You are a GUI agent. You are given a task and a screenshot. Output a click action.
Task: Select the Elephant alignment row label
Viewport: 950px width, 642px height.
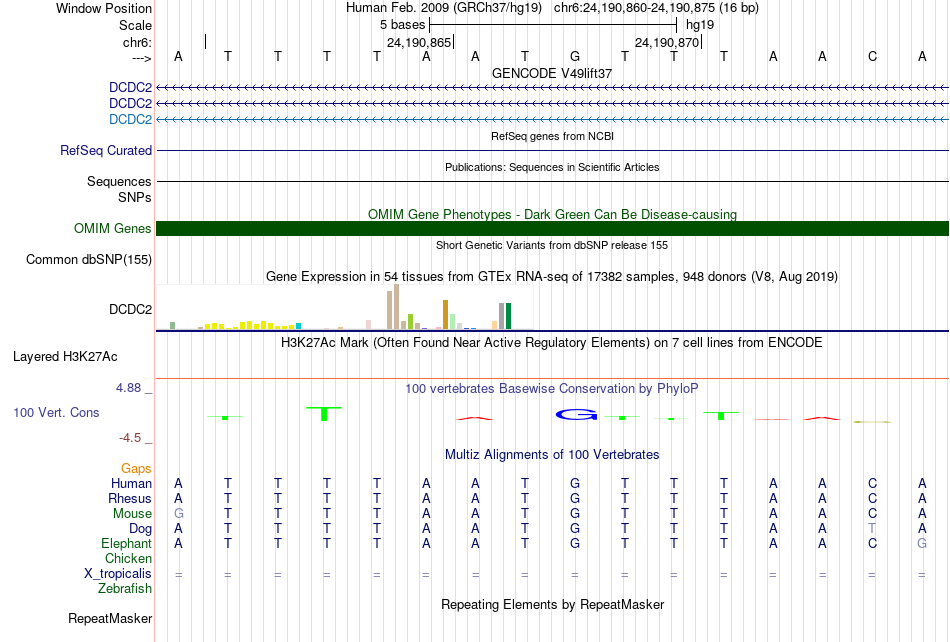tap(126, 543)
